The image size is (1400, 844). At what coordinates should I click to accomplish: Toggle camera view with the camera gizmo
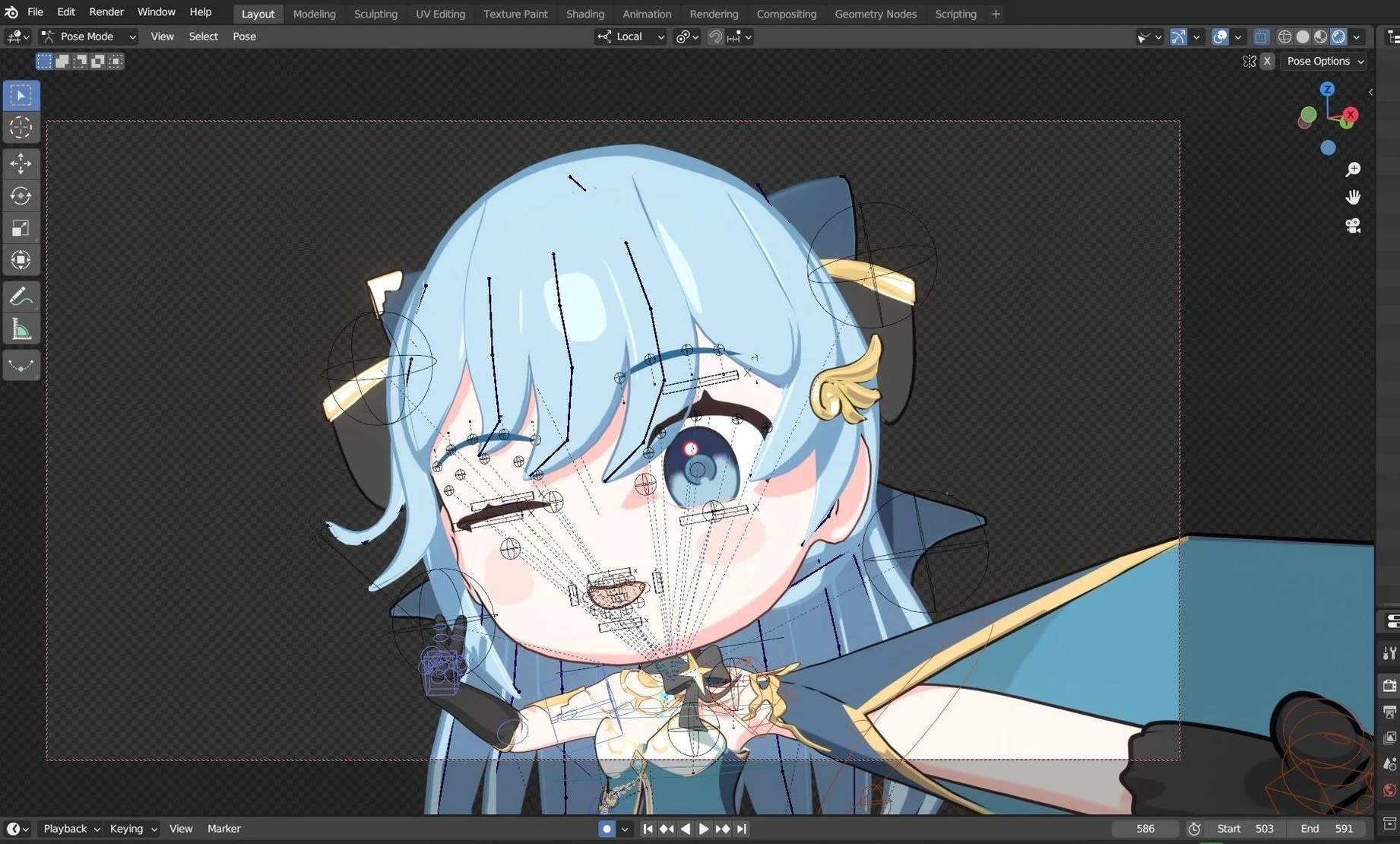pos(1353,226)
